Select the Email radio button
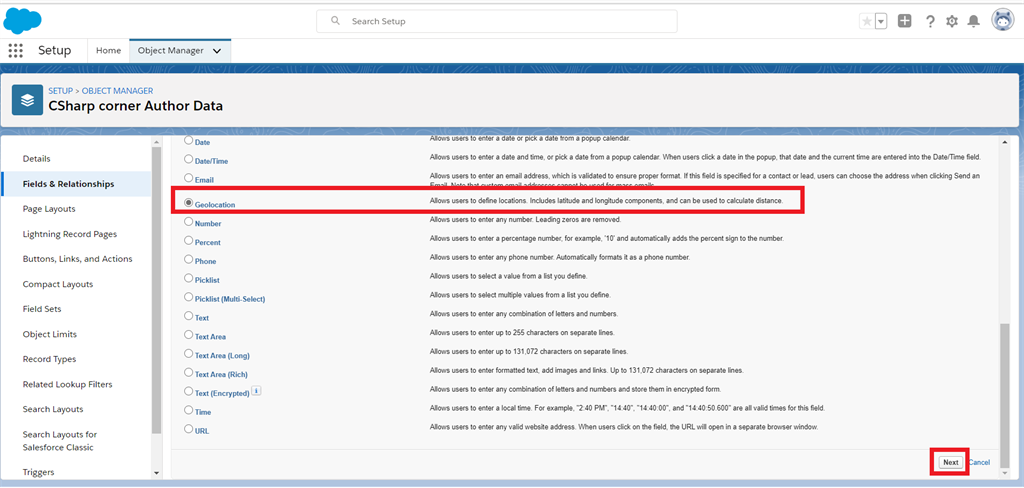This screenshot has height=488, width=1024. point(189,178)
